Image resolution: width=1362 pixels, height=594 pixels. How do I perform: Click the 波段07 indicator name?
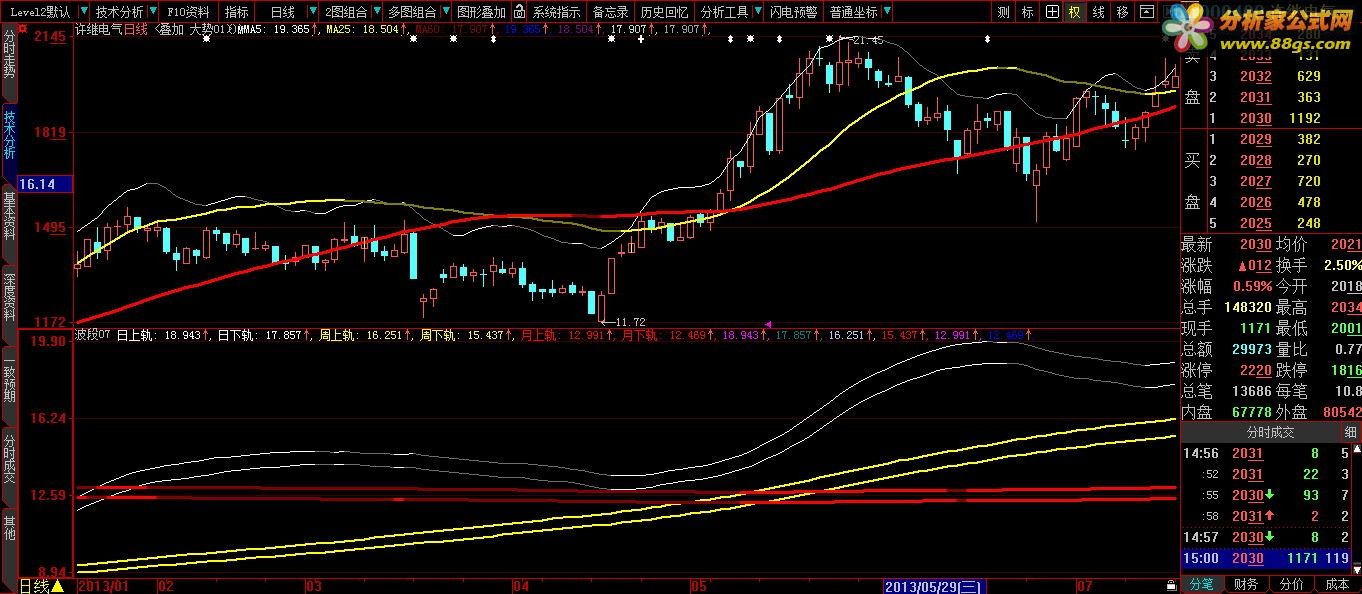point(93,336)
